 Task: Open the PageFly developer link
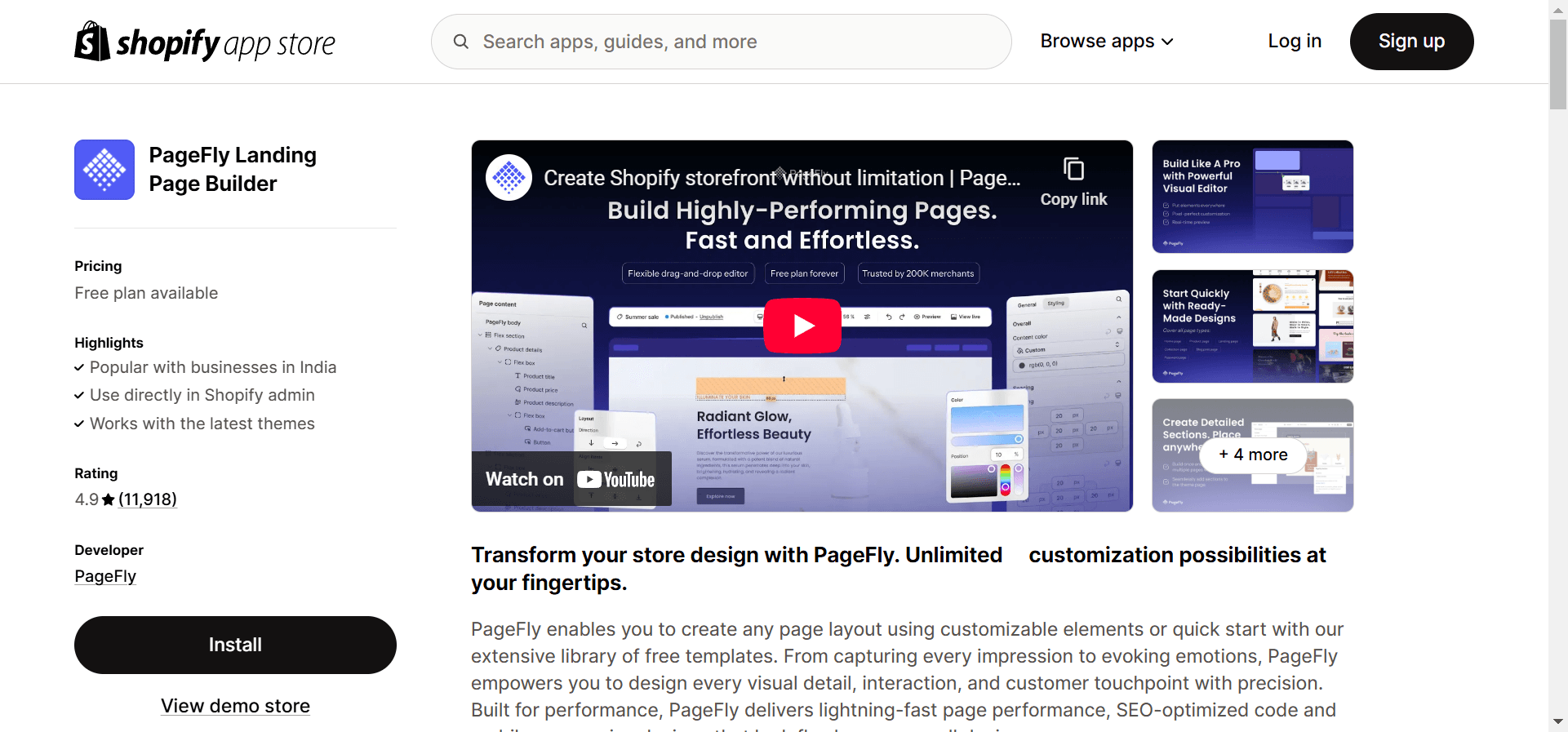tap(105, 576)
